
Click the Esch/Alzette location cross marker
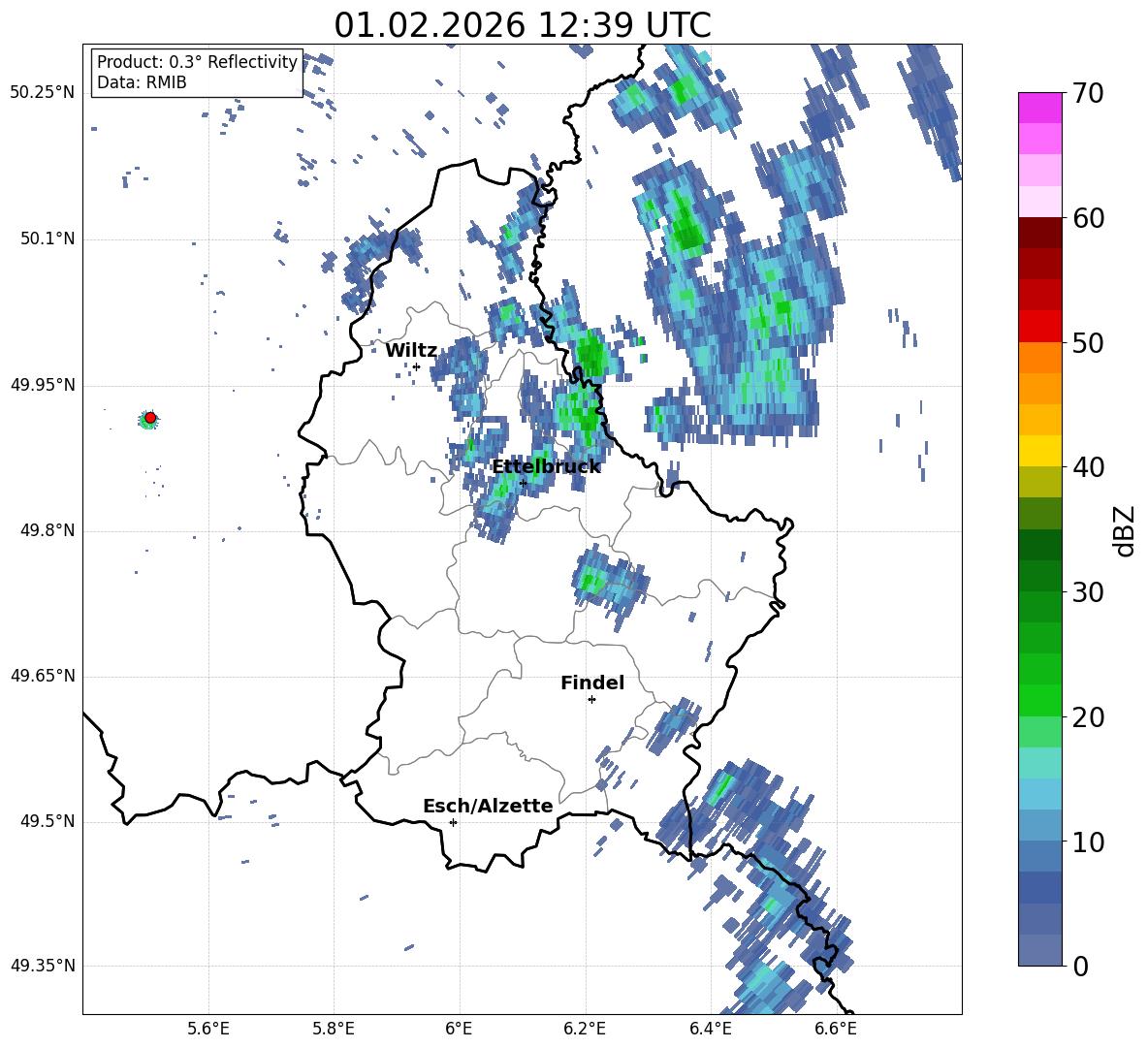(453, 822)
